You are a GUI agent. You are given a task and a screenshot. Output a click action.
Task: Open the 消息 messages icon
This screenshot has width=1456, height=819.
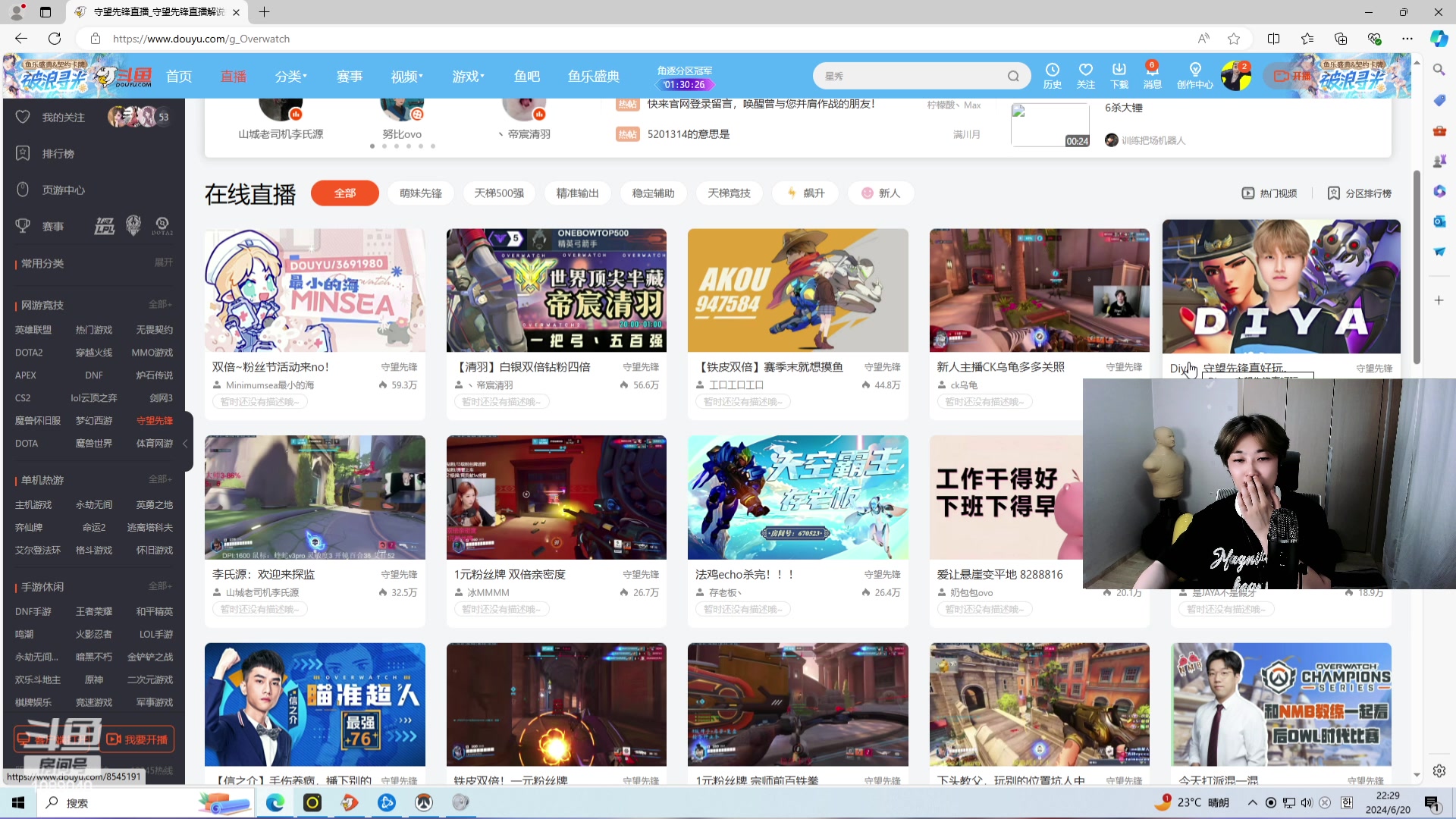click(x=1152, y=75)
